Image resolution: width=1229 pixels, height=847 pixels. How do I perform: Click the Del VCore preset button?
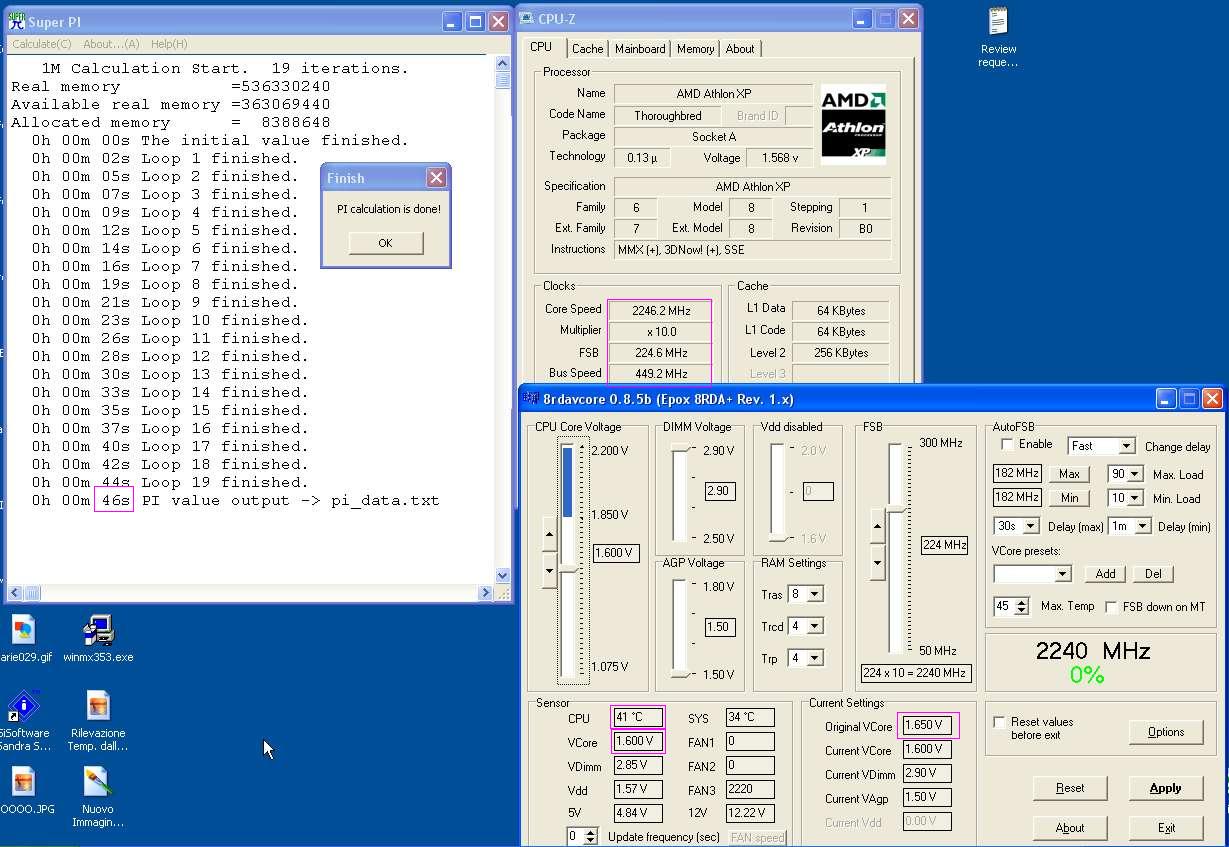click(x=1153, y=574)
